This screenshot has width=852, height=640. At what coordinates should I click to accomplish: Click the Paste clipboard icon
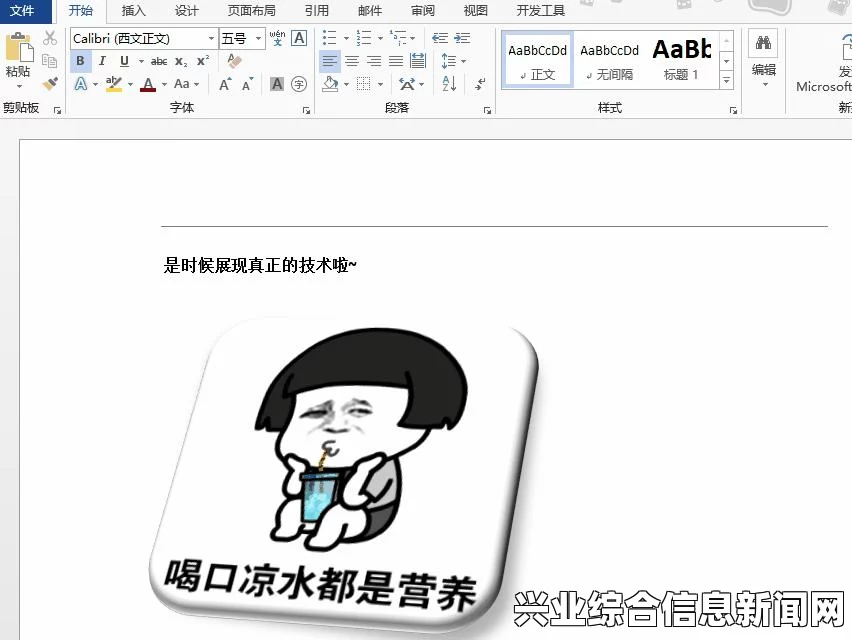[x=18, y=47]
